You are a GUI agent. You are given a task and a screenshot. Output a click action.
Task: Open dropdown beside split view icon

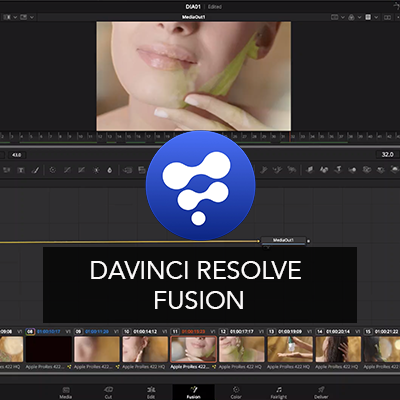[343, 17]
